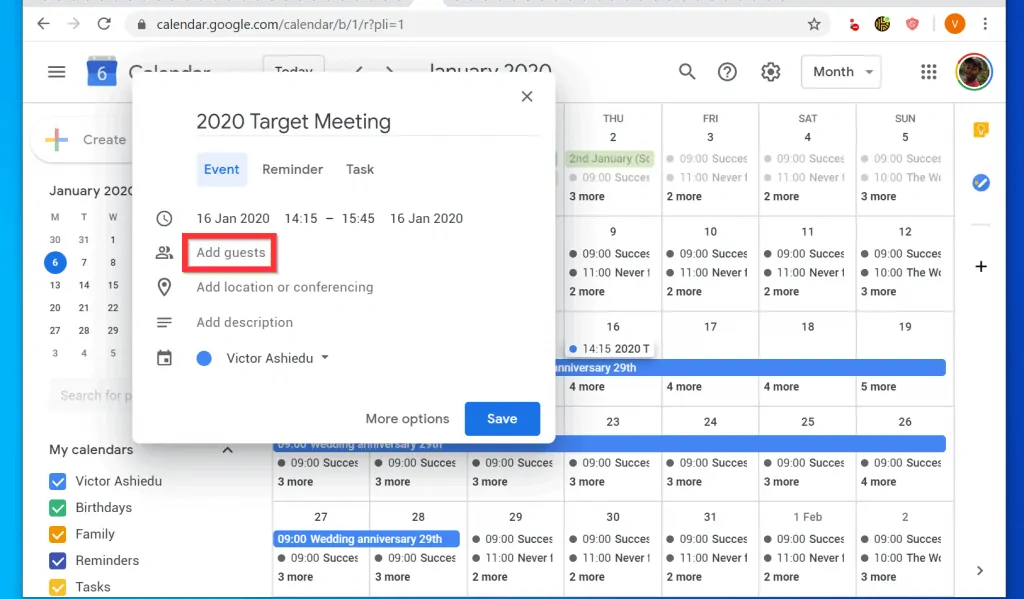Save the 2020 Target Meeting event

tap(502, 419)
